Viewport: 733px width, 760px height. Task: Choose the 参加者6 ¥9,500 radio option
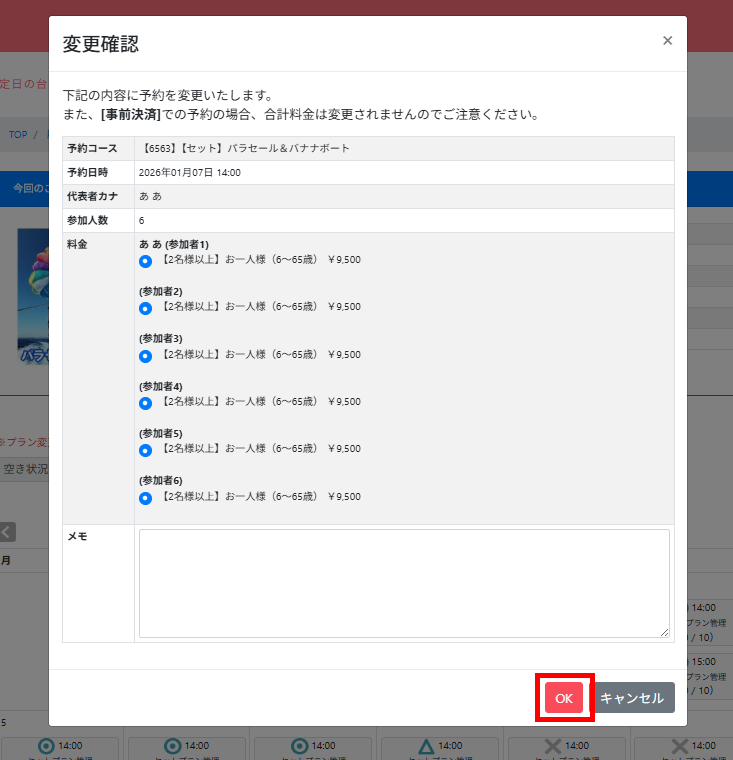145,498
